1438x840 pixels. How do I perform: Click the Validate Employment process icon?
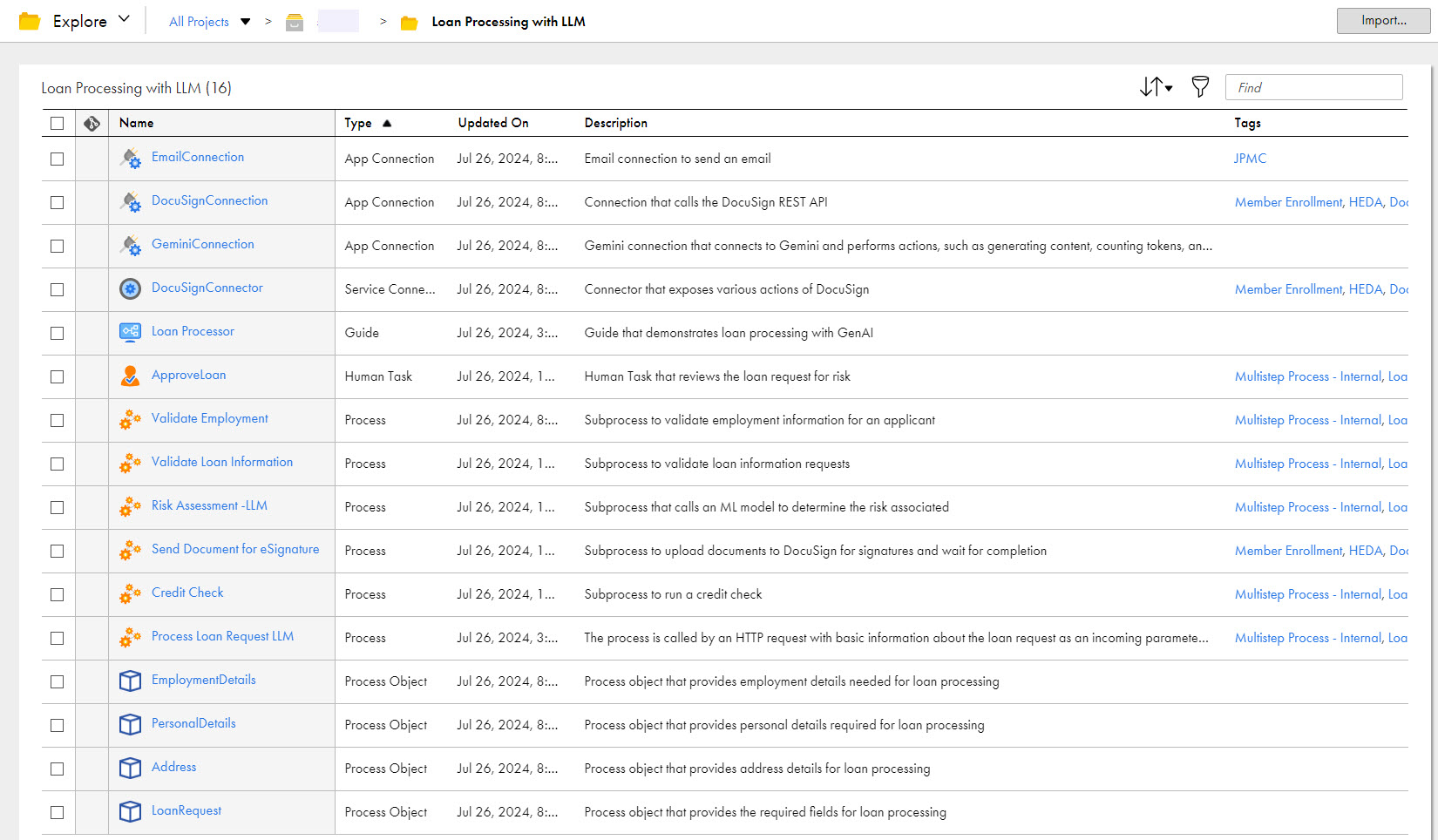pos(130,420)
